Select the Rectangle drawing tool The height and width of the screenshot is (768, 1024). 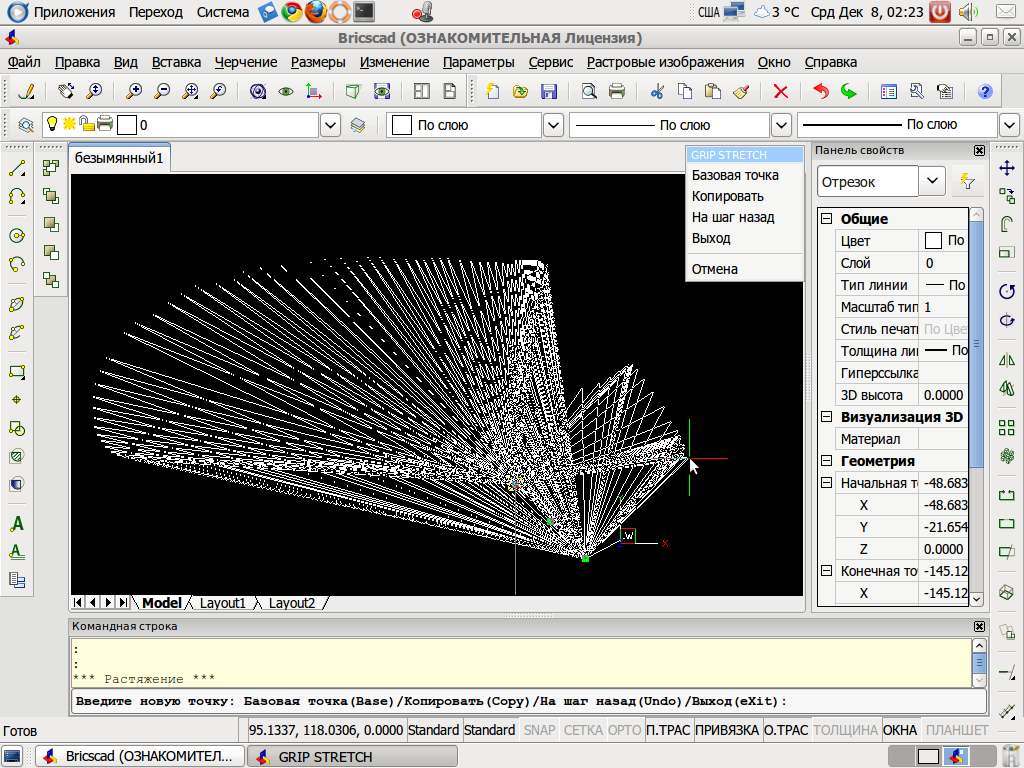17,372
